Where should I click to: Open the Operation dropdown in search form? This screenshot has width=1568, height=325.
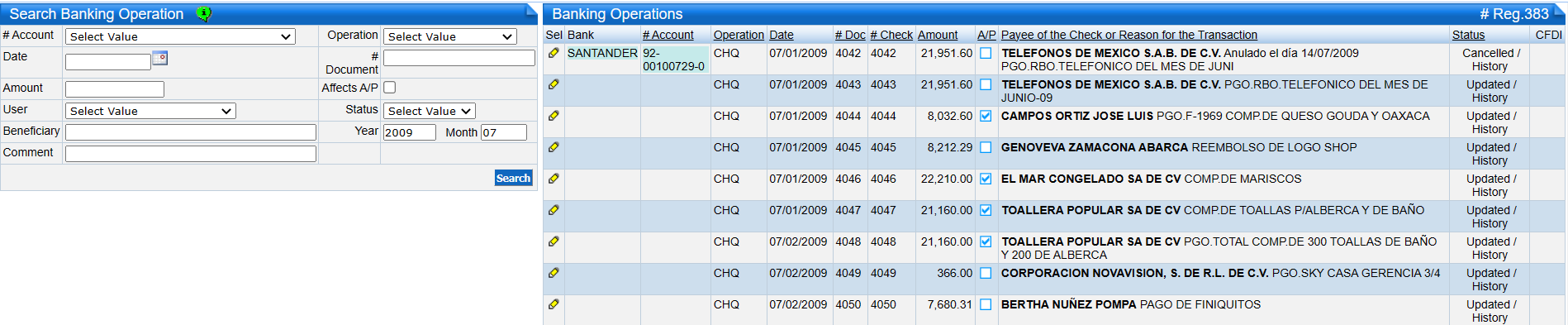(450, 36)
